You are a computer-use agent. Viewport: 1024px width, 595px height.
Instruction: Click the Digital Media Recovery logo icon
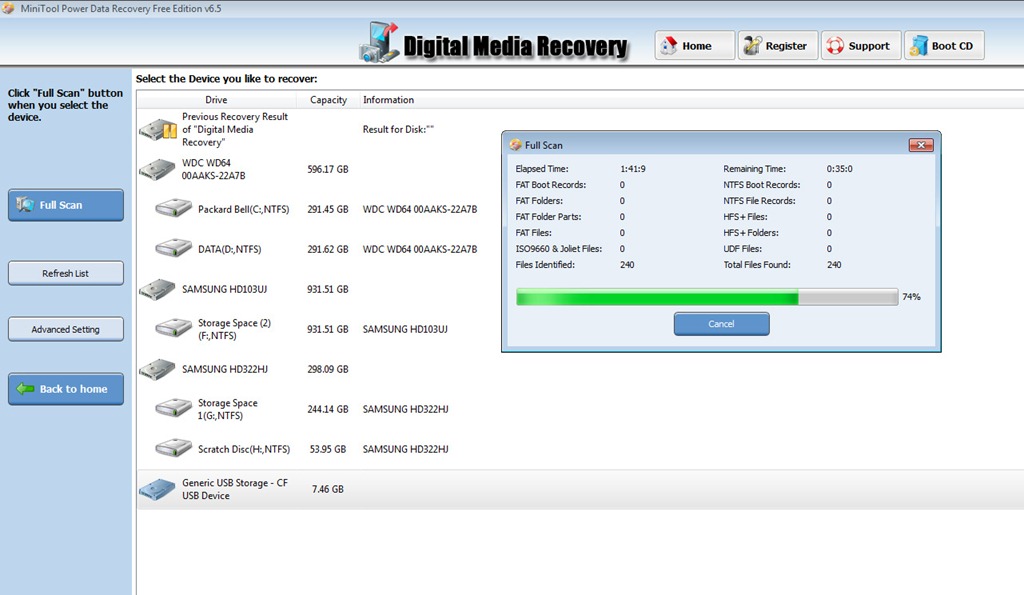pyautogui.click(x=379, y=42)
